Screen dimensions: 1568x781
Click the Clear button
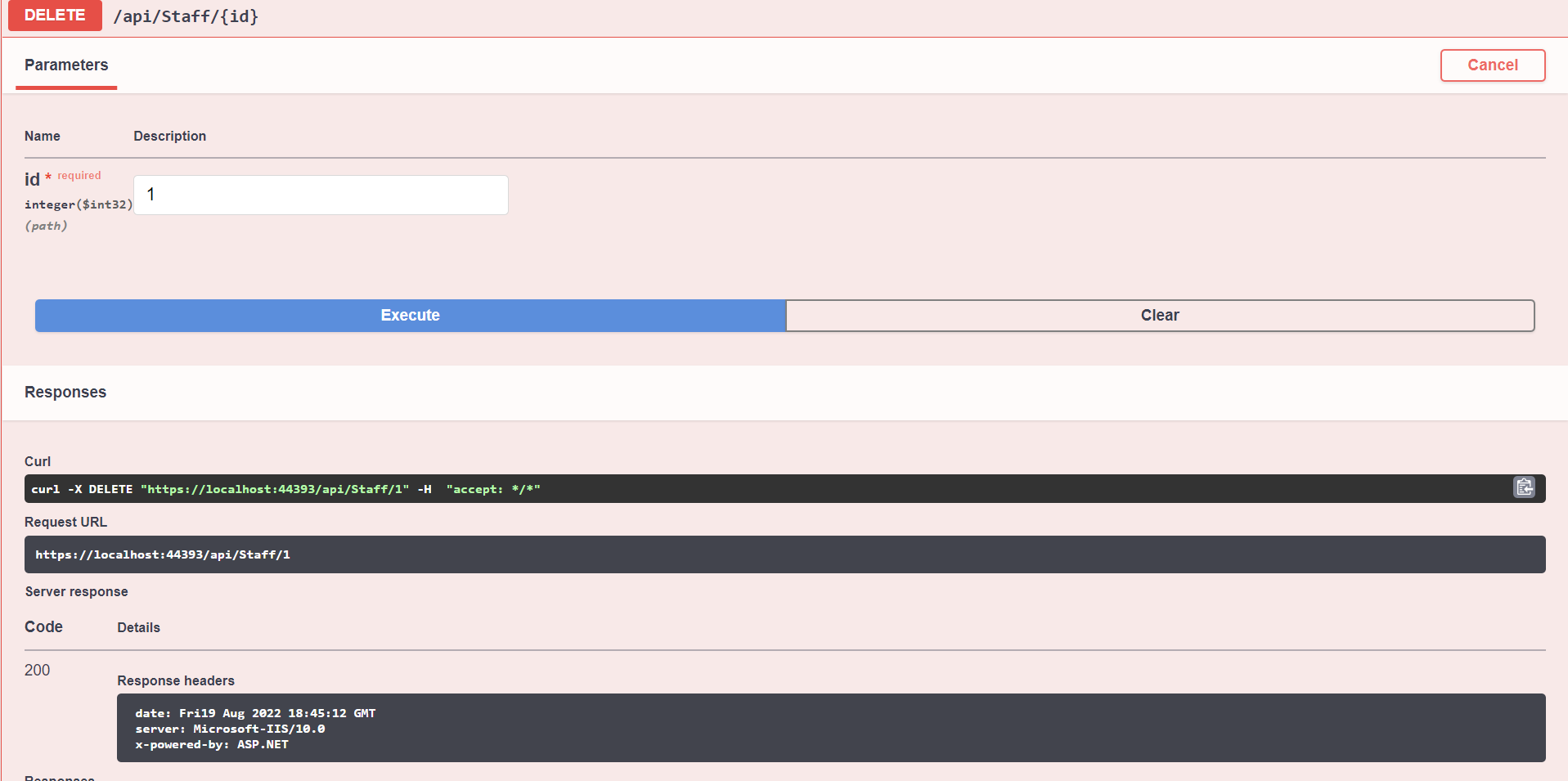(1160, 315)
